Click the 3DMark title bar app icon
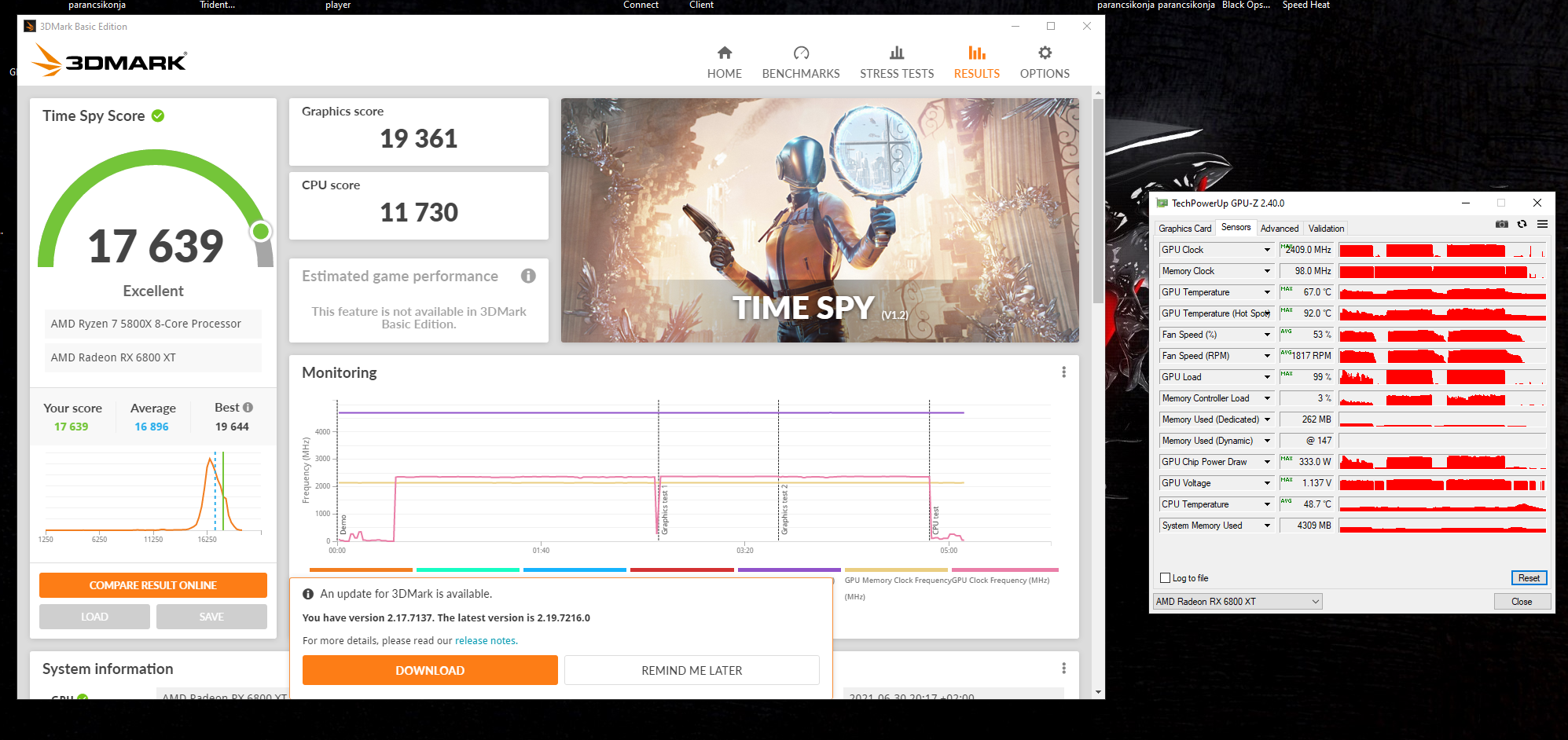This screenshot has width=1568, height=740. tap(30, 26)
